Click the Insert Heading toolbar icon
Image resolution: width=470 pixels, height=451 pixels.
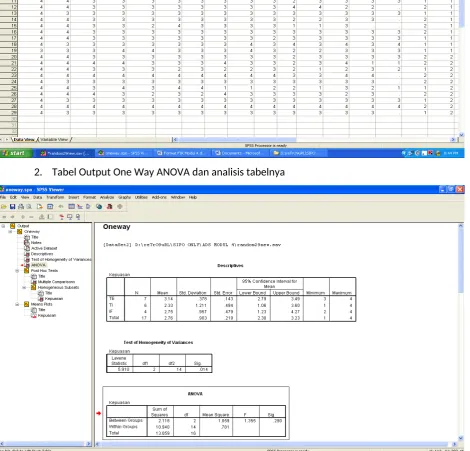(61, 217)
